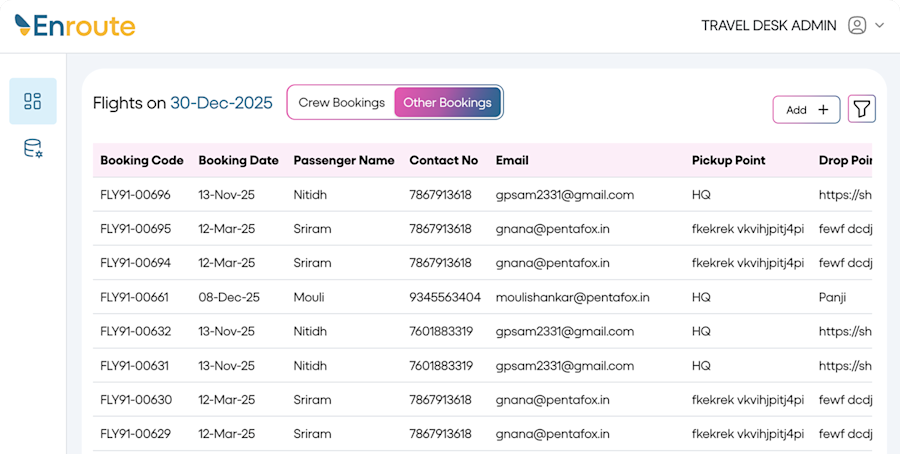The width and height of the screenshot is (900, 454).
Task: Click email in the FLY91-00696 row
Action: [x=565, y=195]
